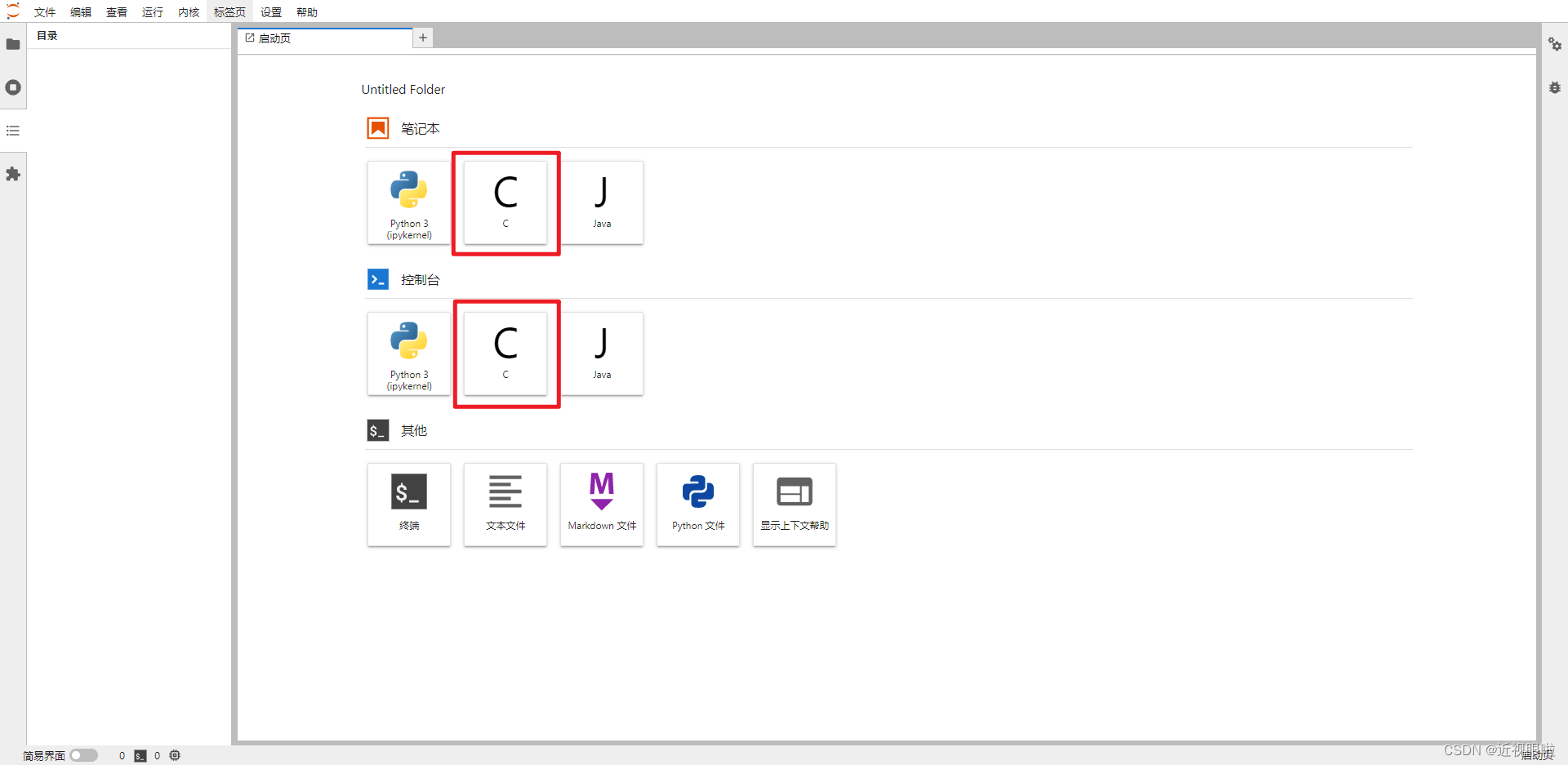Start a new 终端 terminal
The height and width of the screenshot is (765, 1568).
point(409,505)
